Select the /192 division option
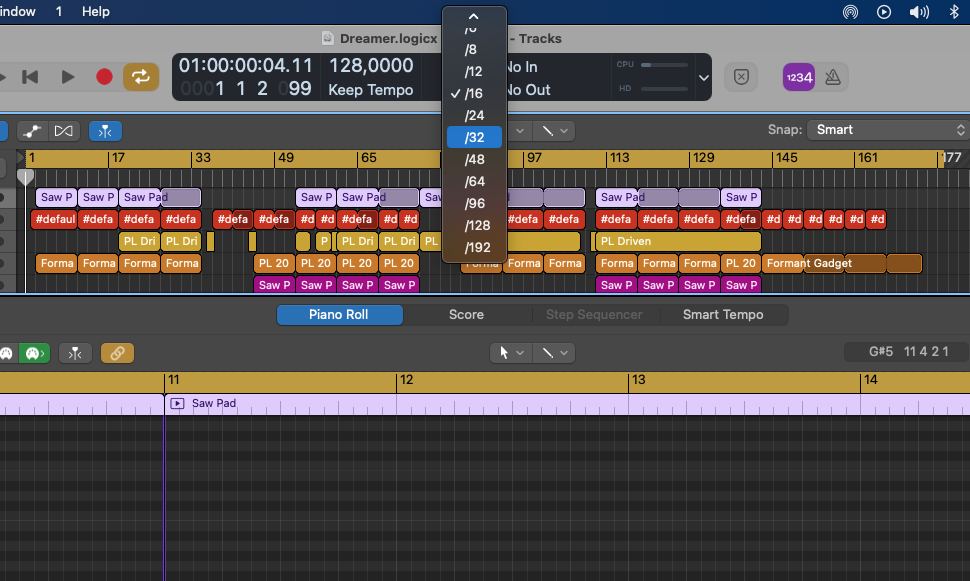970x581 pixels. coord(474,247)
